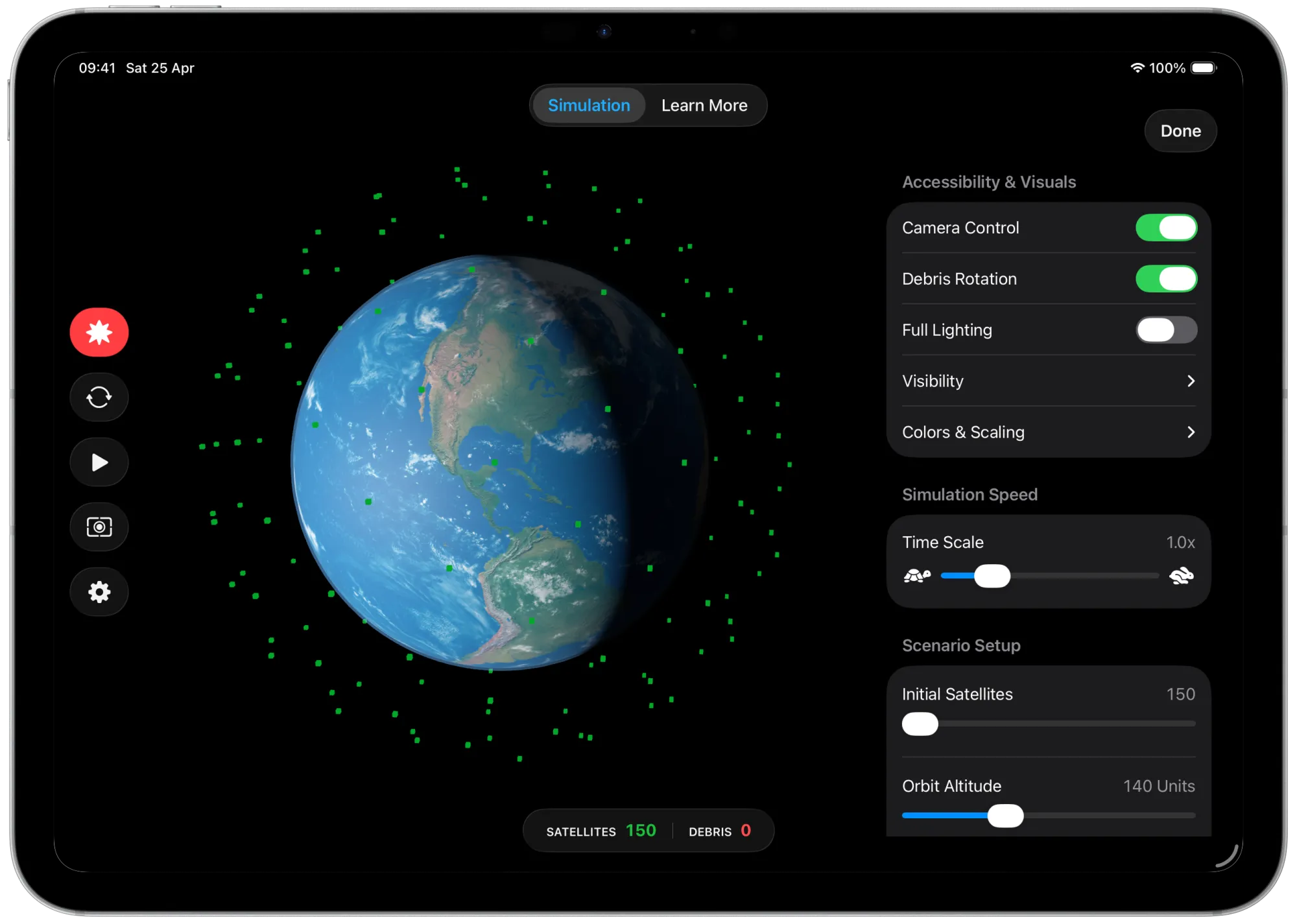Click the Time Scale slider handle
1297x924 pixels.
992,576
